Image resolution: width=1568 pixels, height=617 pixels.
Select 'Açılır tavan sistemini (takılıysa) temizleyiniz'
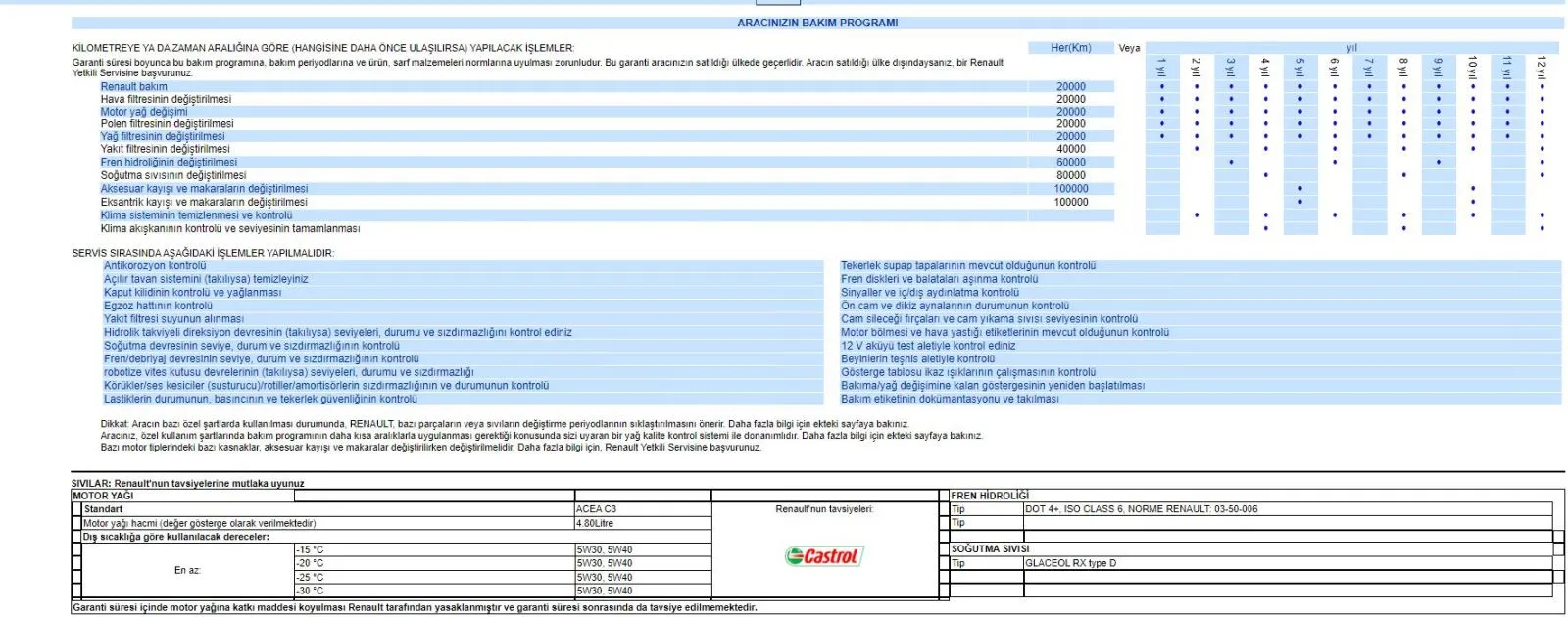[206, 279]
